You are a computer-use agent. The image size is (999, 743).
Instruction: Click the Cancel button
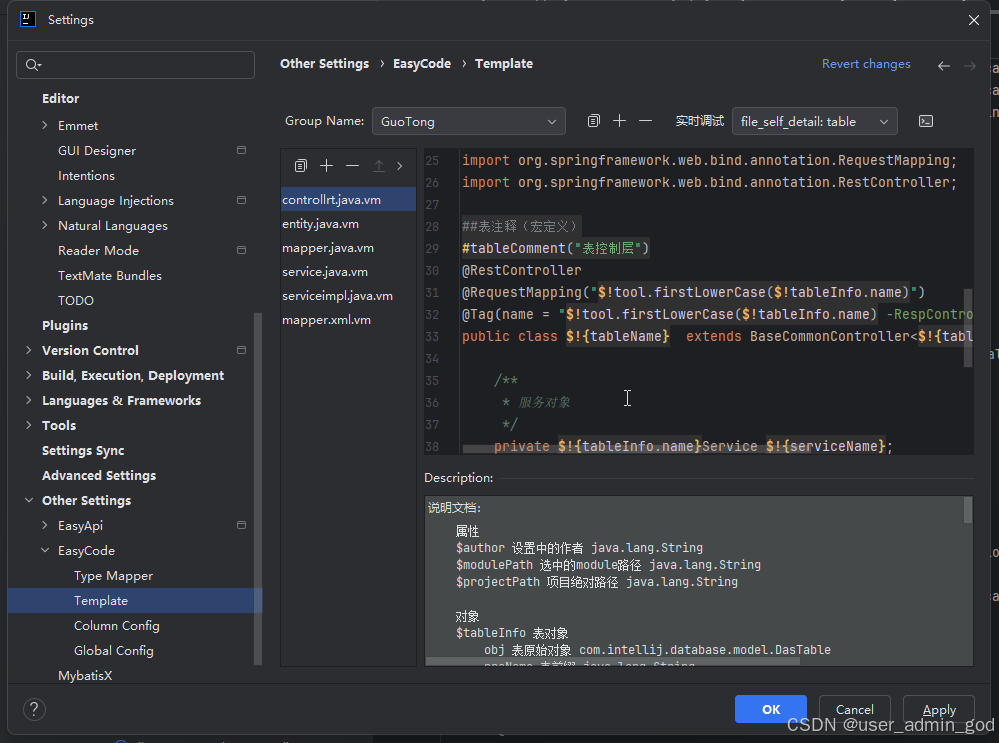tap(854, 709)
